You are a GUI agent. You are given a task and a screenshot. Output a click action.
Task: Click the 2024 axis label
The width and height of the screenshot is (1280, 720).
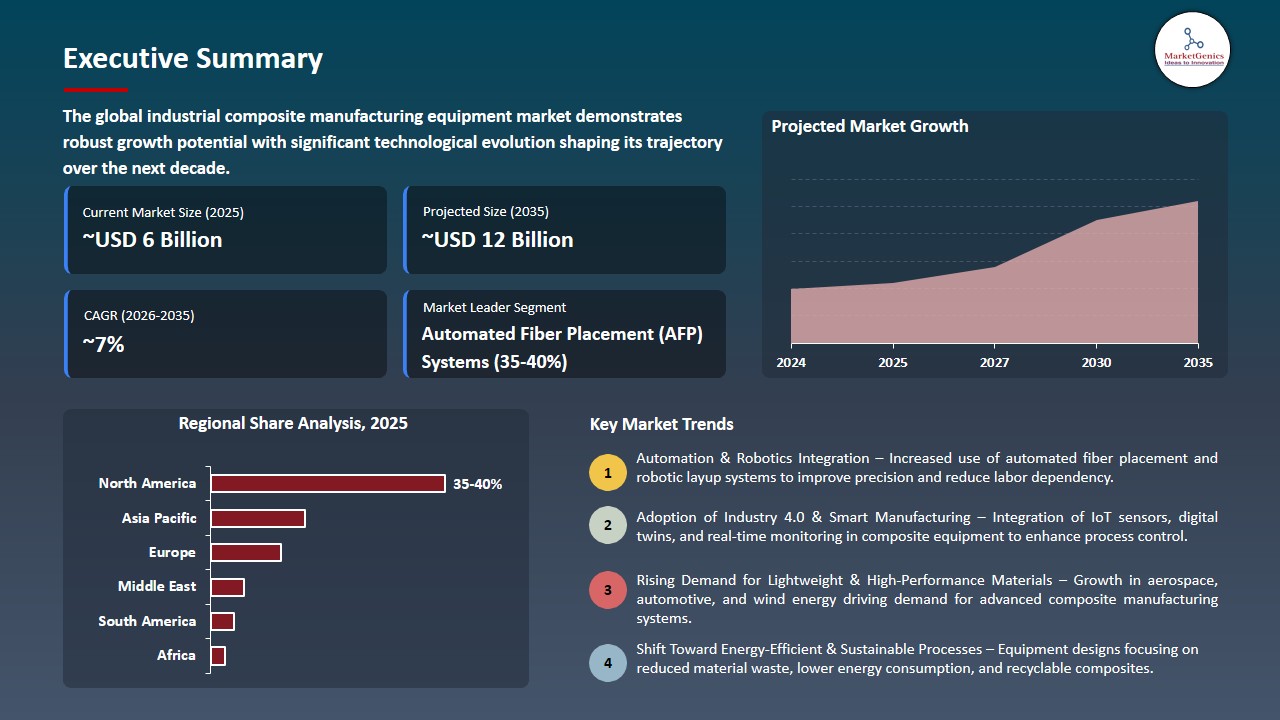click(791, 363)
